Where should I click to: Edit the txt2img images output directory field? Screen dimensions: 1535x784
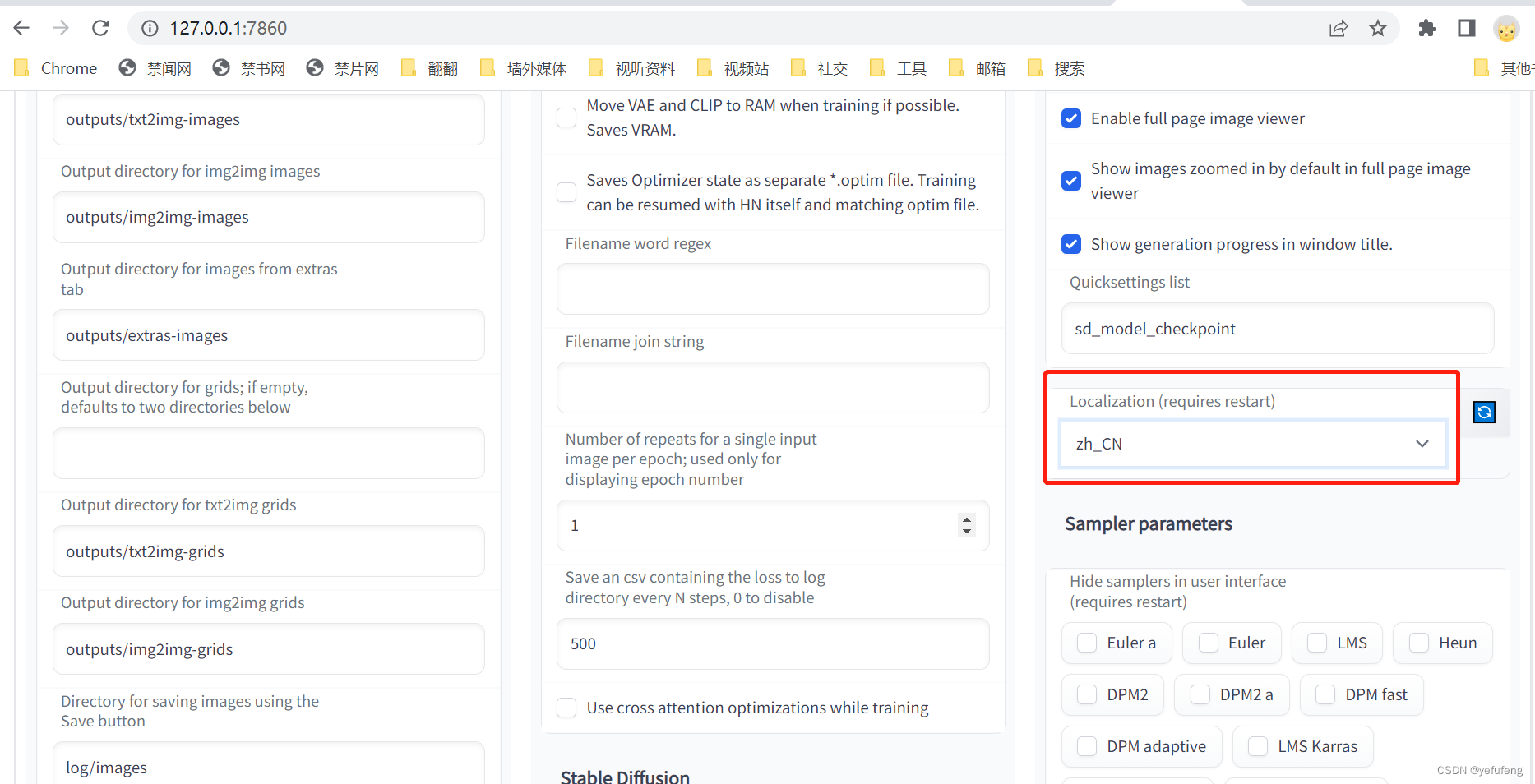point(269,119)
